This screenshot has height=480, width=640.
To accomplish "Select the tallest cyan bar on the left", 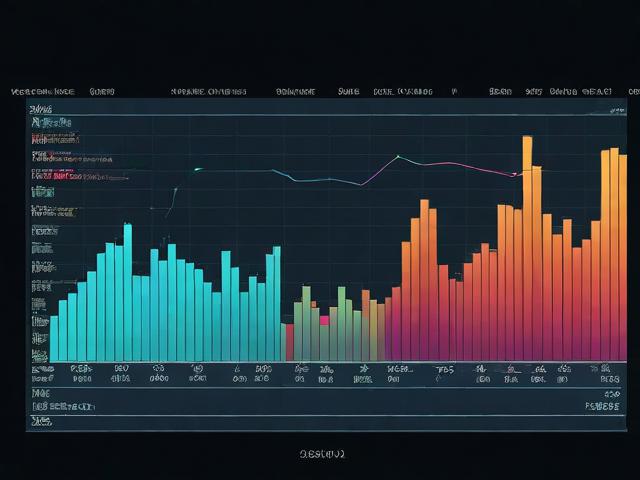I will 128,290.
